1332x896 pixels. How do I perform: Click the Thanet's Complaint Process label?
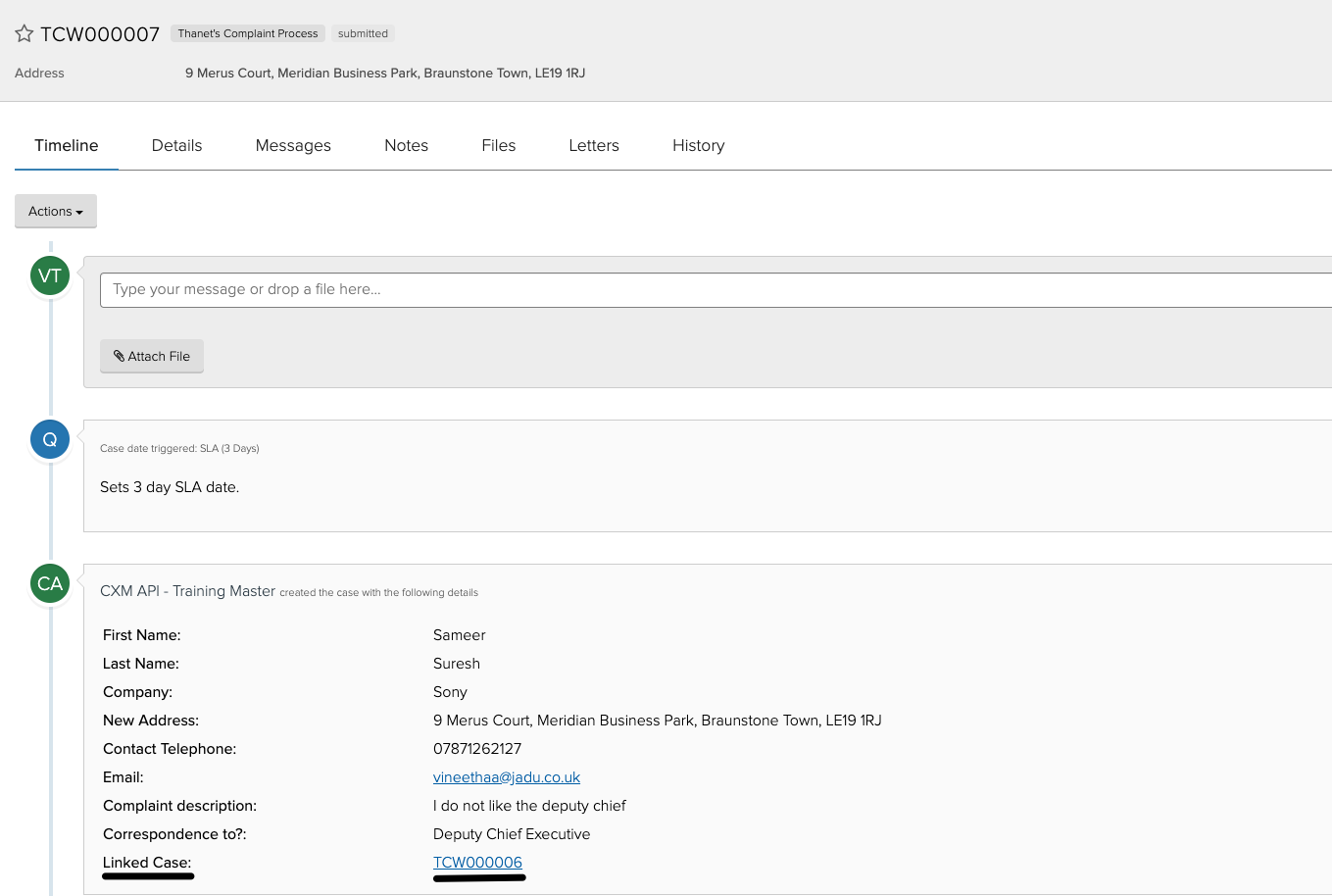pyautogui.click(x=248, y=33)
